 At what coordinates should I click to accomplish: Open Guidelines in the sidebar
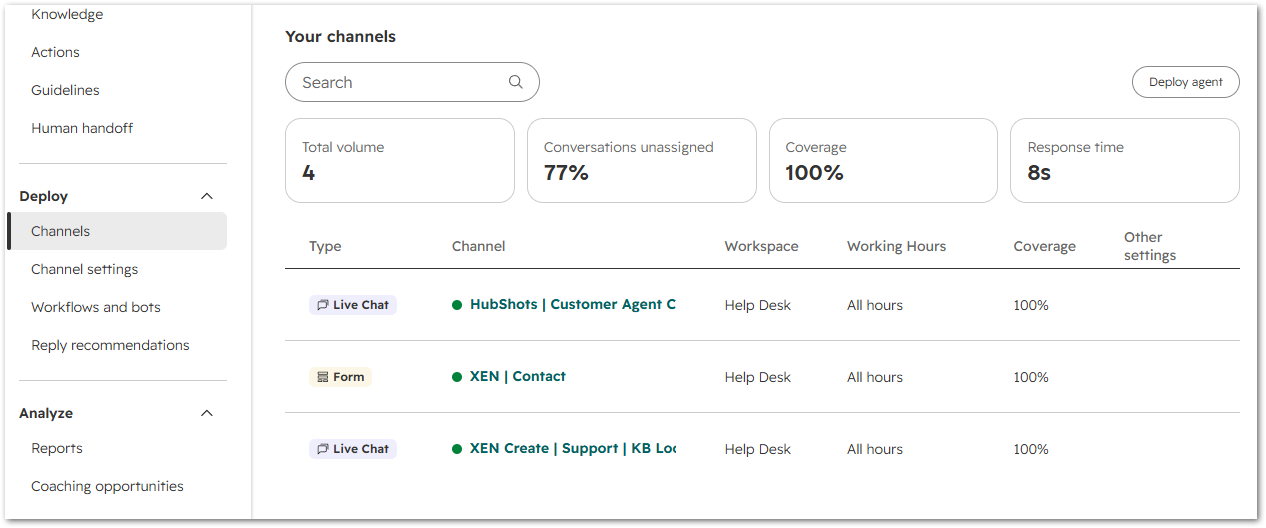[x=65, y=90]
